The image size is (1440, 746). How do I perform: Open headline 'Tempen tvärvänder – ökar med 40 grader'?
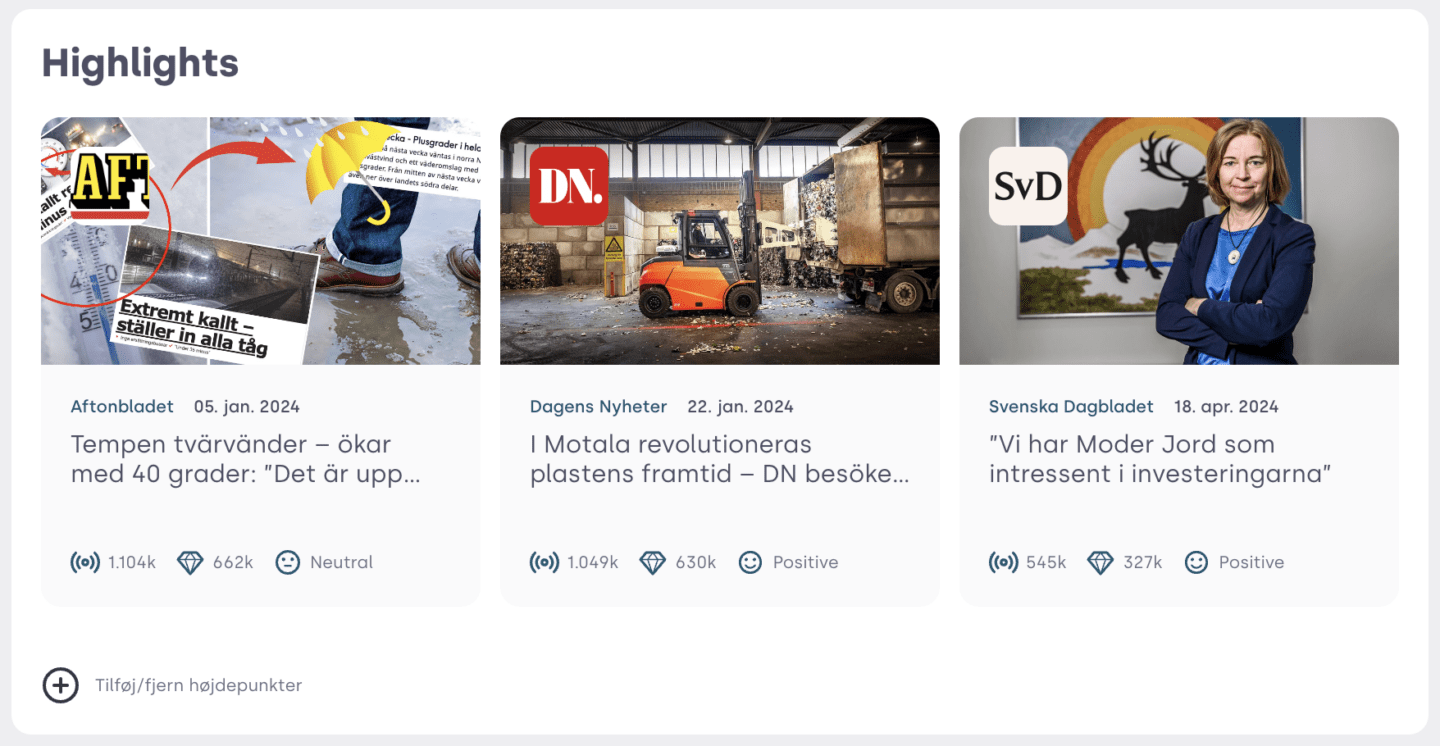tap(245, 459)
